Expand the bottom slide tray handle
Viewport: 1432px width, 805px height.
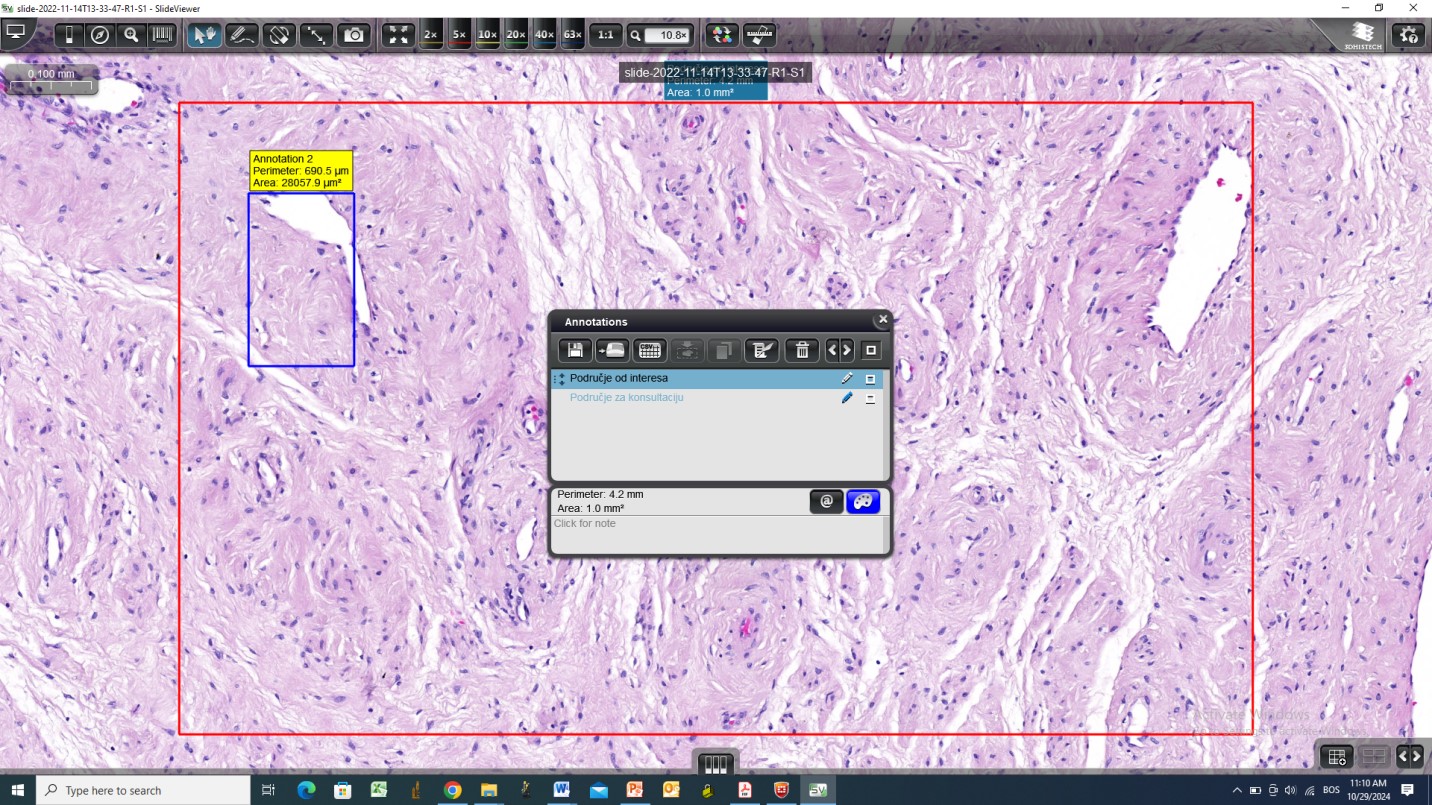[x=715, y=764]
